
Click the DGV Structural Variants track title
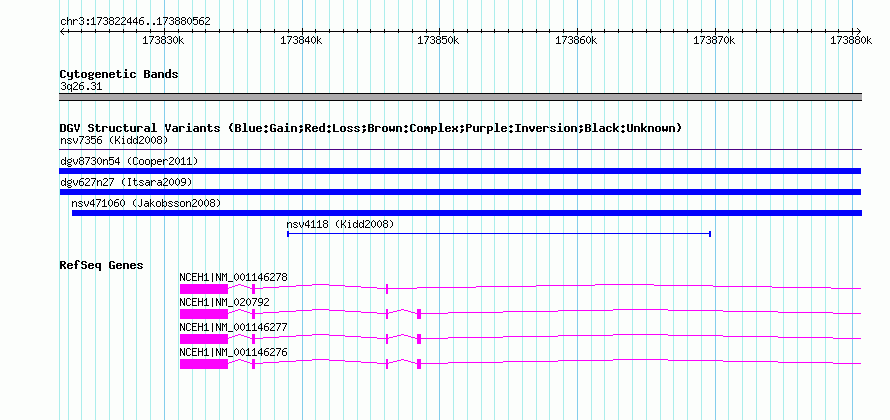371,128
